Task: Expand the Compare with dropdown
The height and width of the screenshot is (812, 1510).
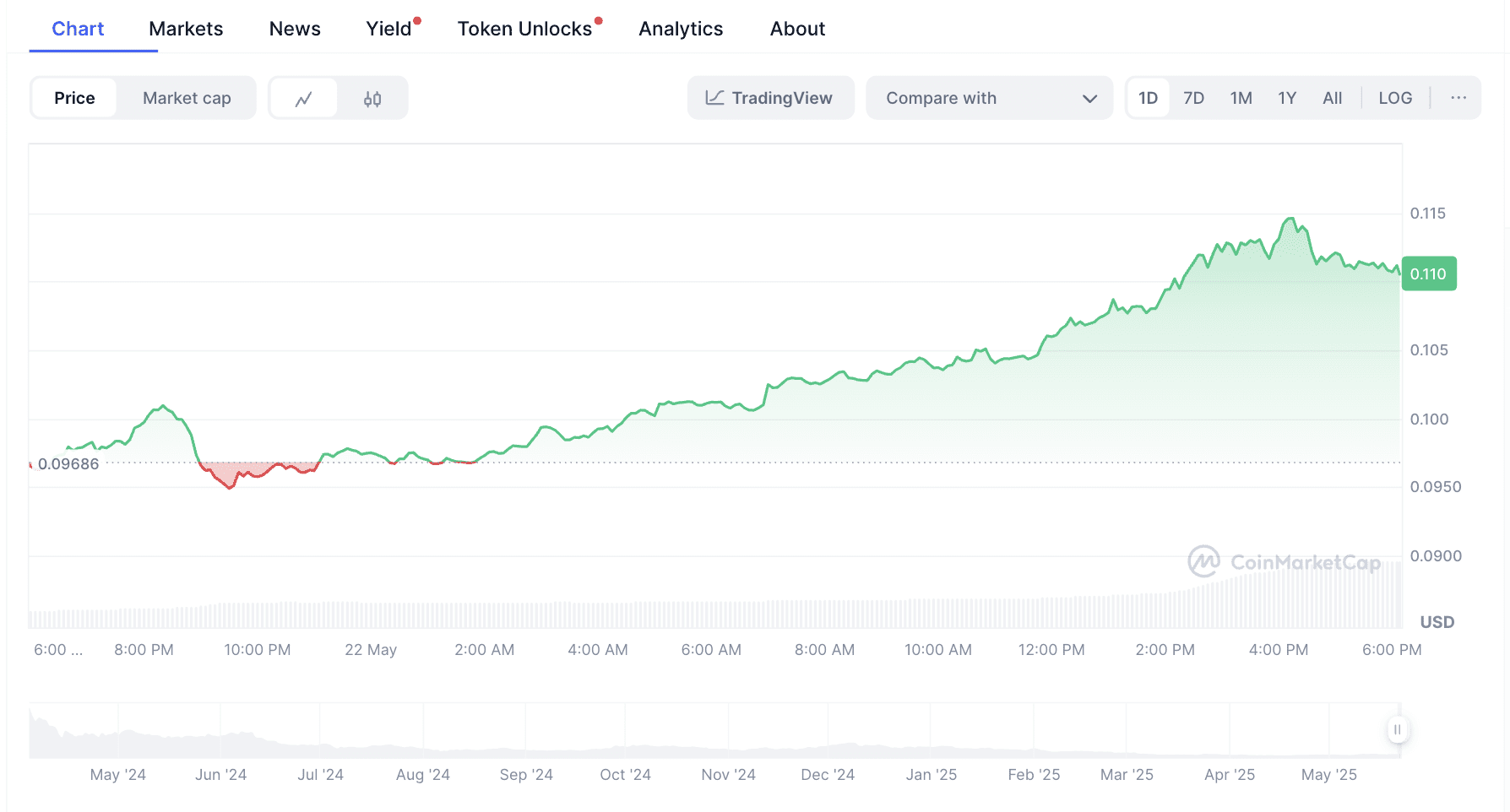Action: [x=990, y=98]
